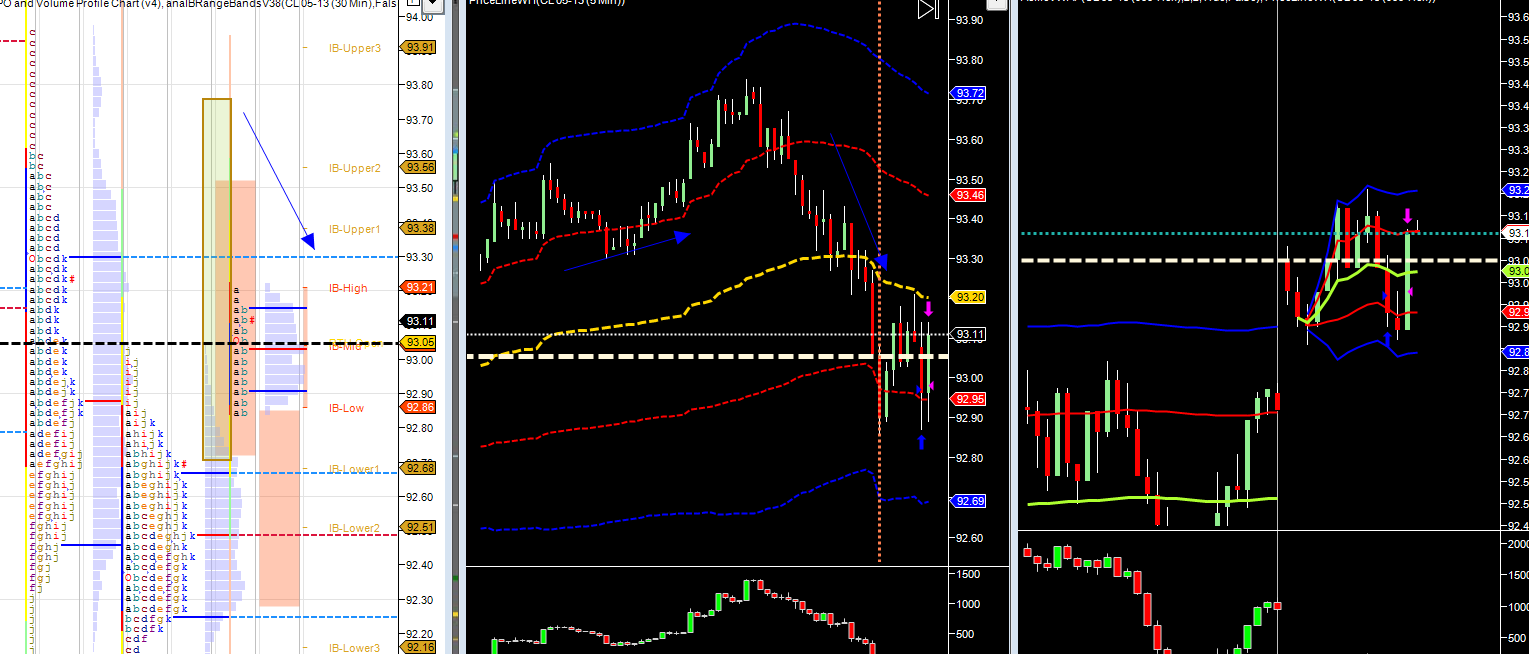Click the 92.16 price marker
This screenshot has width=1529, height=654.
418,648
